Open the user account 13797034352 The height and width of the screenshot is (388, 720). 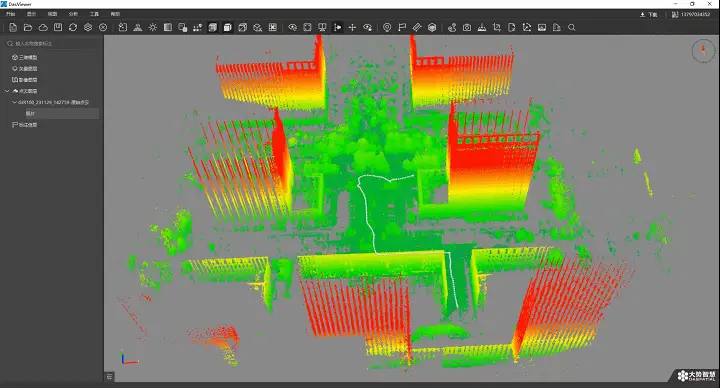point(691,15)
